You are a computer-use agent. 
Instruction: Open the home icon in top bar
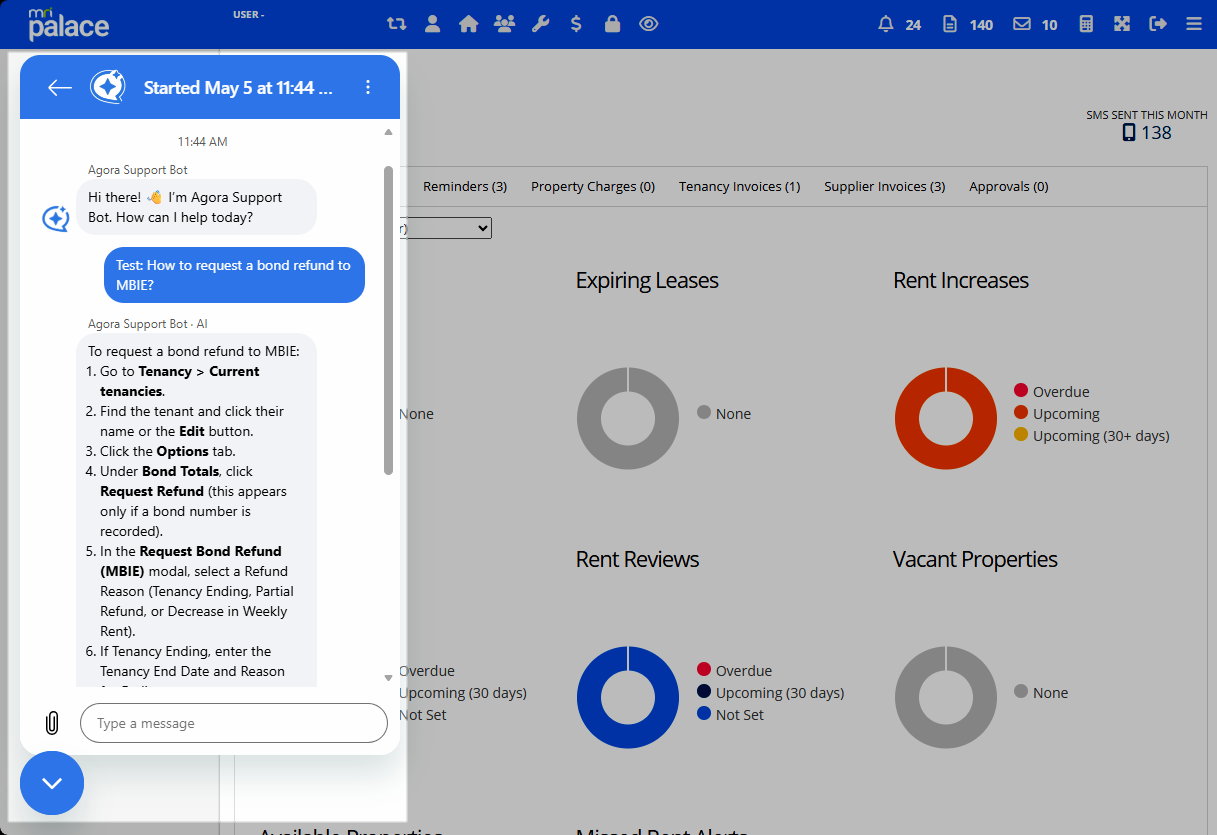coord(468,24)
